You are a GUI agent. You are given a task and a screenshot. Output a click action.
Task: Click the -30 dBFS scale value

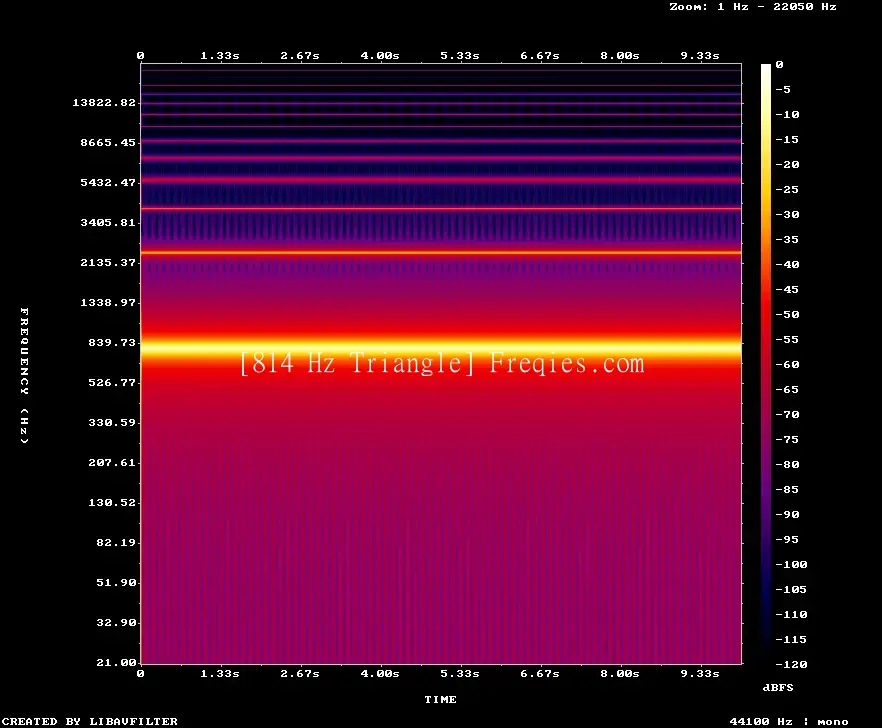click(x=787, y=214)
